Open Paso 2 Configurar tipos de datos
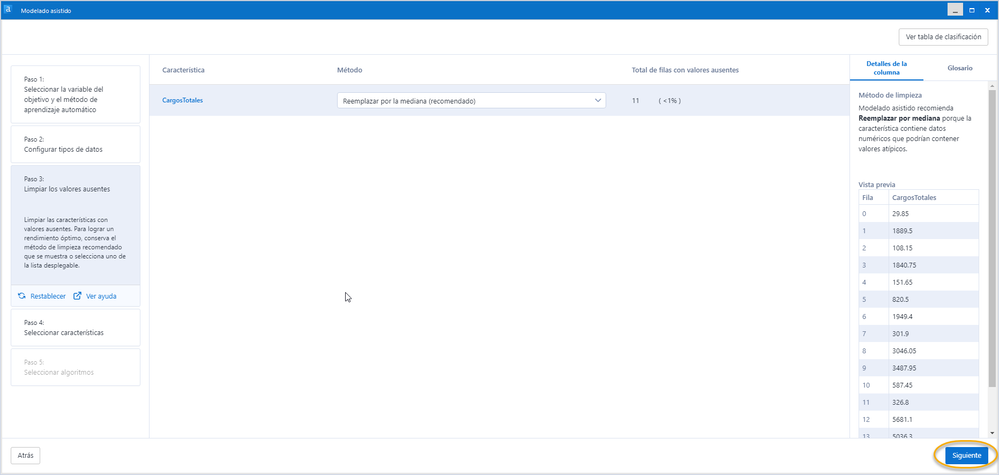This screenshot has height=475, width=999. 75,144
